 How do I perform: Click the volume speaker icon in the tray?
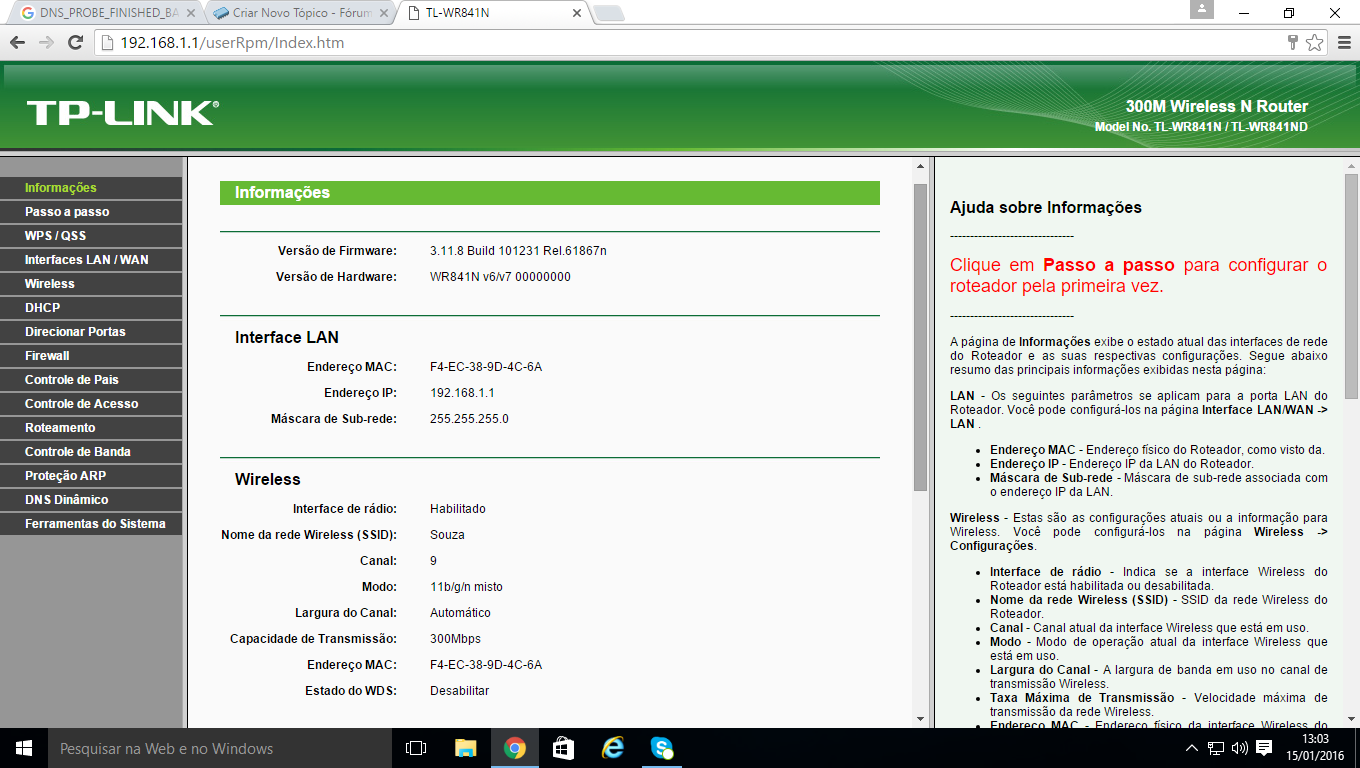tap(1240, 748)
